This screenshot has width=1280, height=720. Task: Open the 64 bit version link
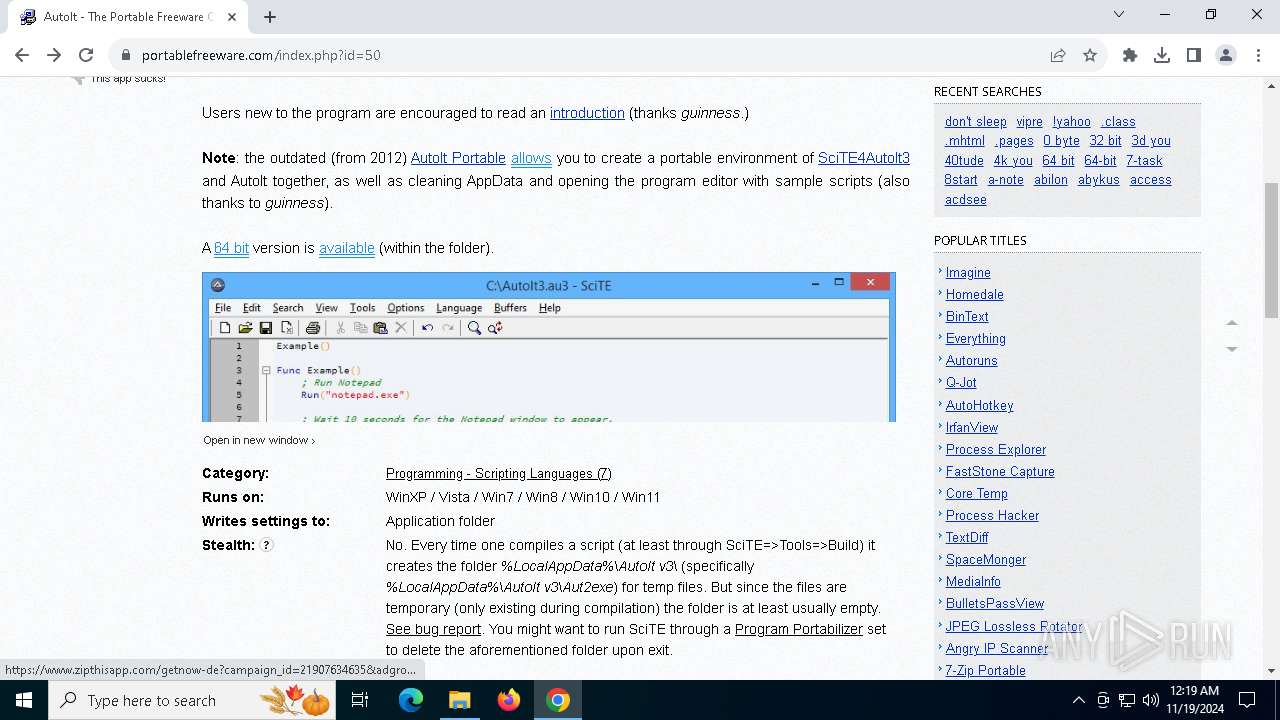click(x=231, y=248)
